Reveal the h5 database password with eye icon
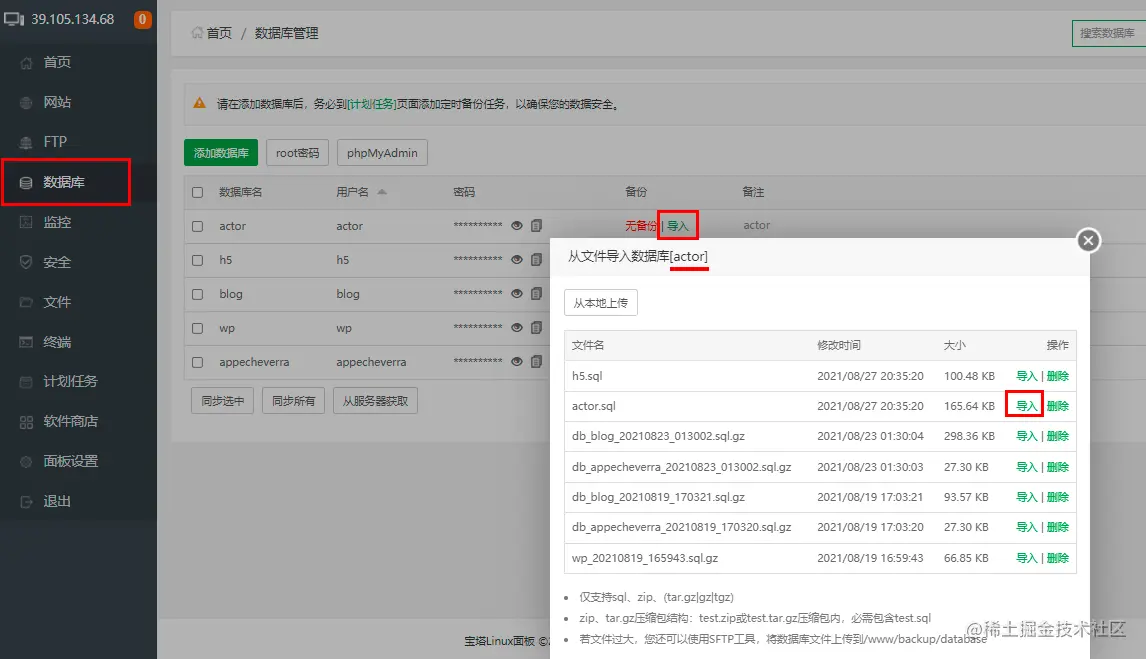Image resolution: width=1146 pixels, height=659 pixels. pyautogui.click(x=517, y=260)
